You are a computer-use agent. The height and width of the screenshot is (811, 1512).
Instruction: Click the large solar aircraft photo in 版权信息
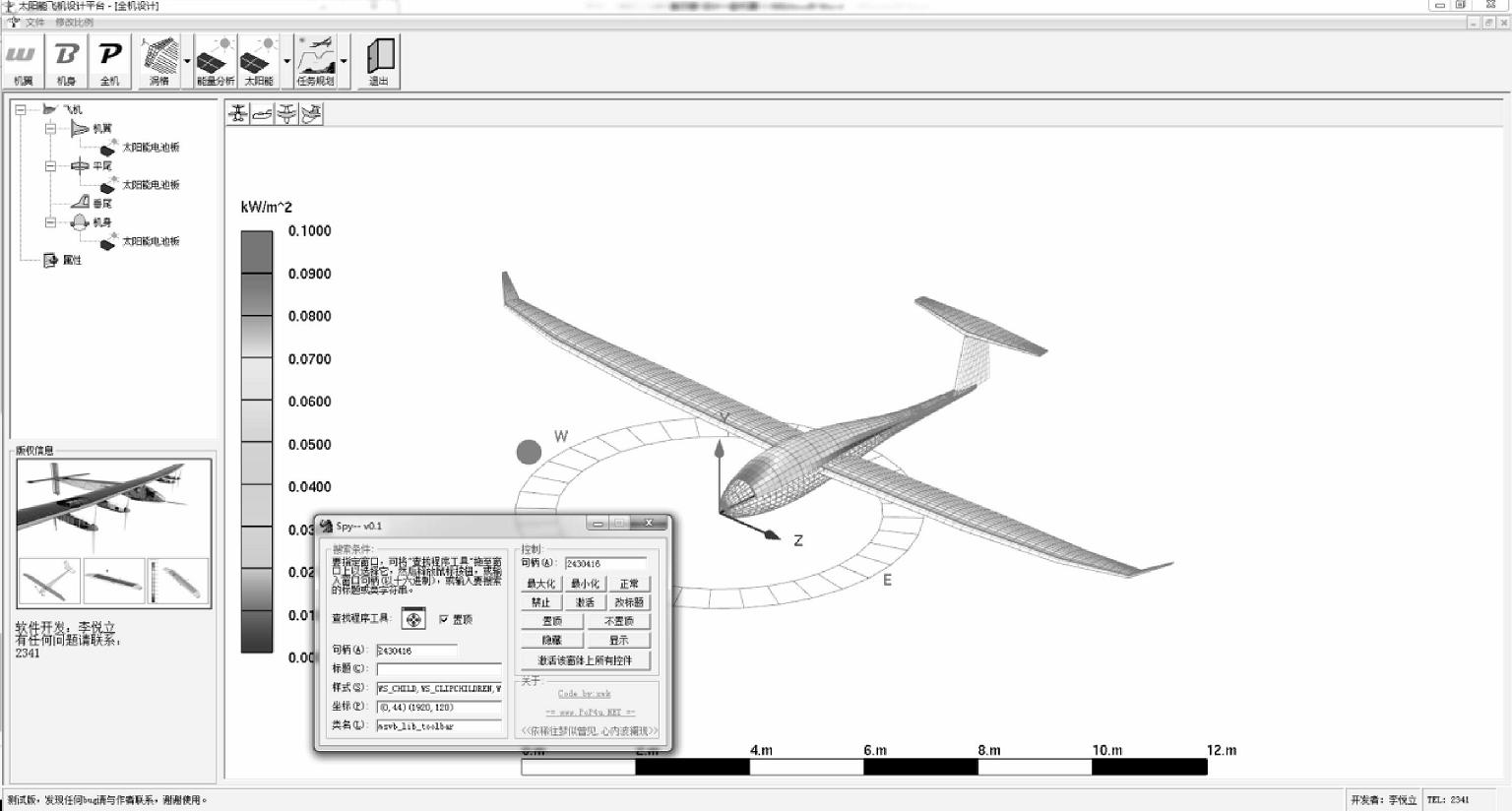pos(114,507)
